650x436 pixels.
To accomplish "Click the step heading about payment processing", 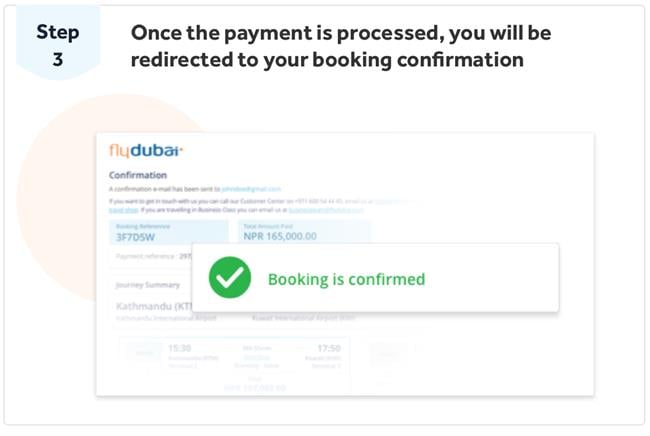I will (x=341, y=46).
